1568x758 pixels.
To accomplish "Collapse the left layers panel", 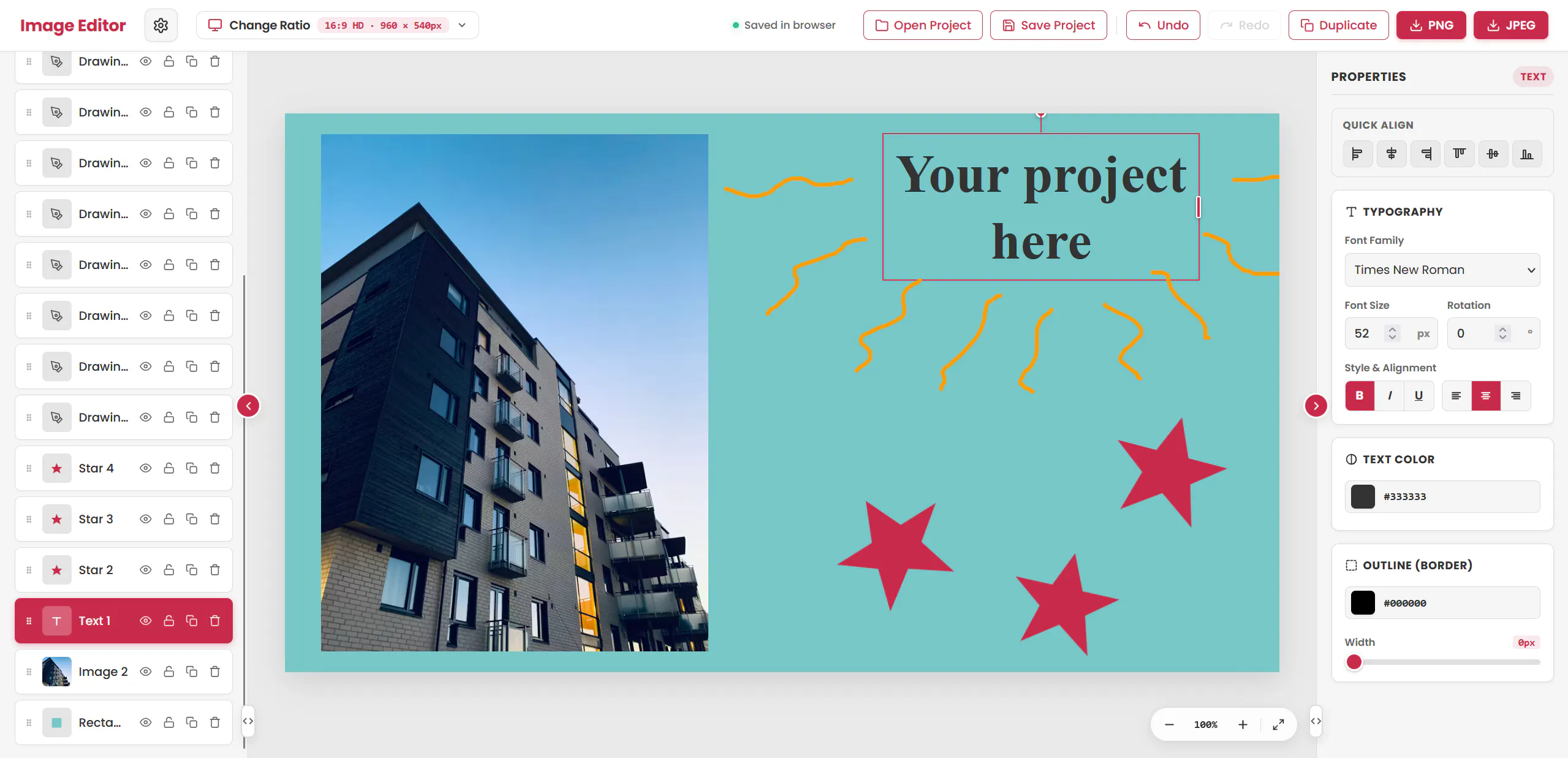I will click(248, 406).
